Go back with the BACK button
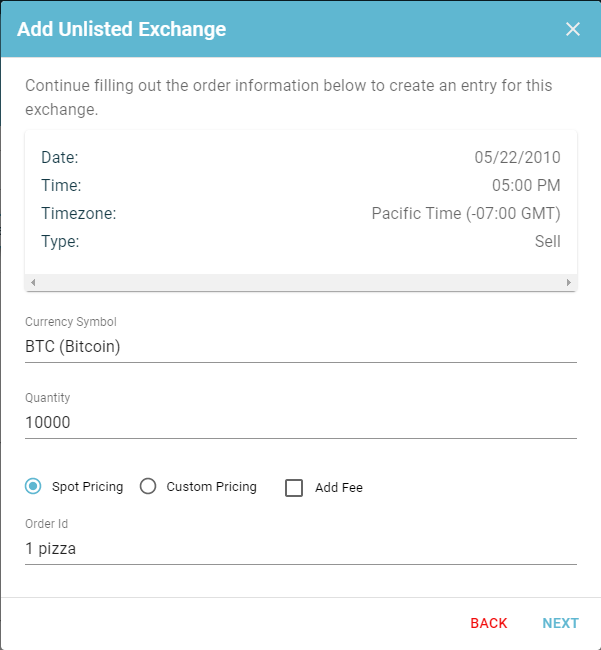Screen dimensions: 601x650 (489, 623)
